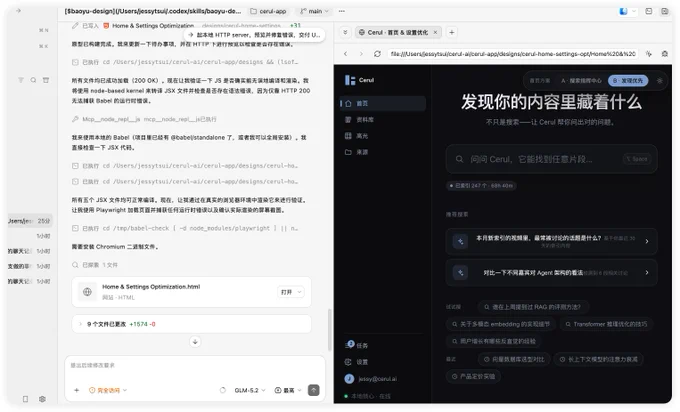
Task: Open the 首页 home item in Cerul sidebar
Action: (382, 103)
